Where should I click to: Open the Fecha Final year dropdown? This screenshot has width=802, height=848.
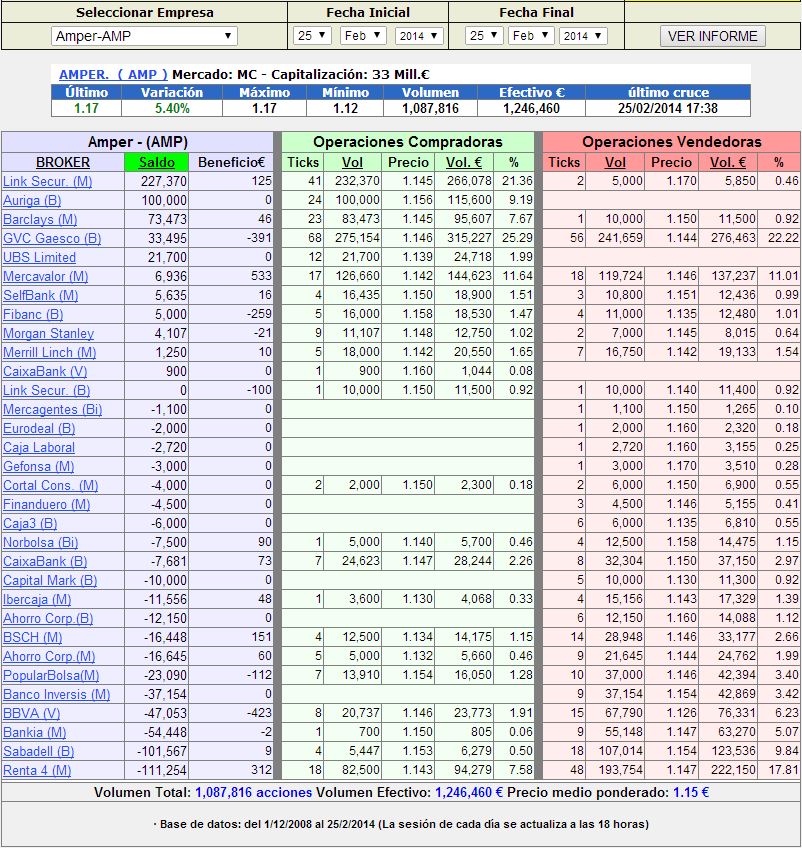coord(582,36)
